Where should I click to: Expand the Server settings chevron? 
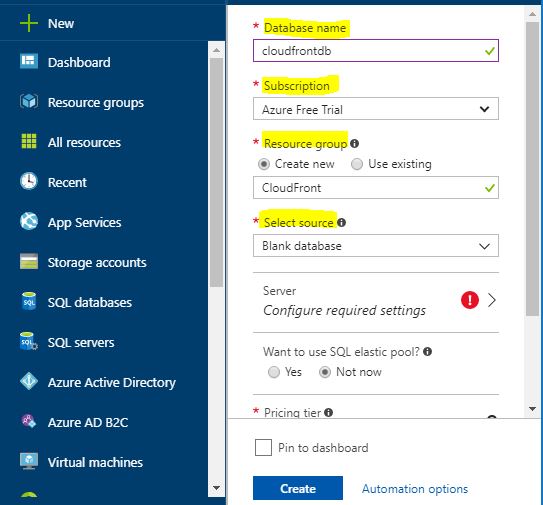[492, 300]
